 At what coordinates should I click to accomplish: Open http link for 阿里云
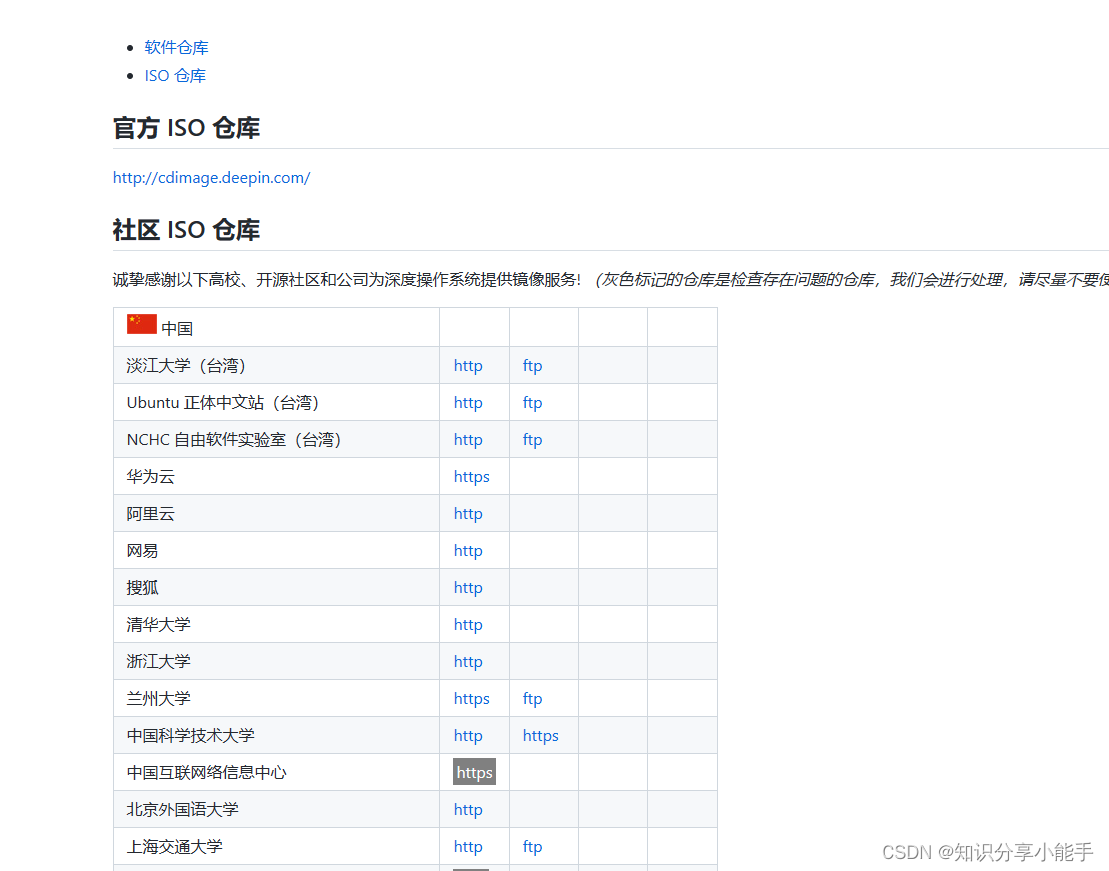[468, 514]
